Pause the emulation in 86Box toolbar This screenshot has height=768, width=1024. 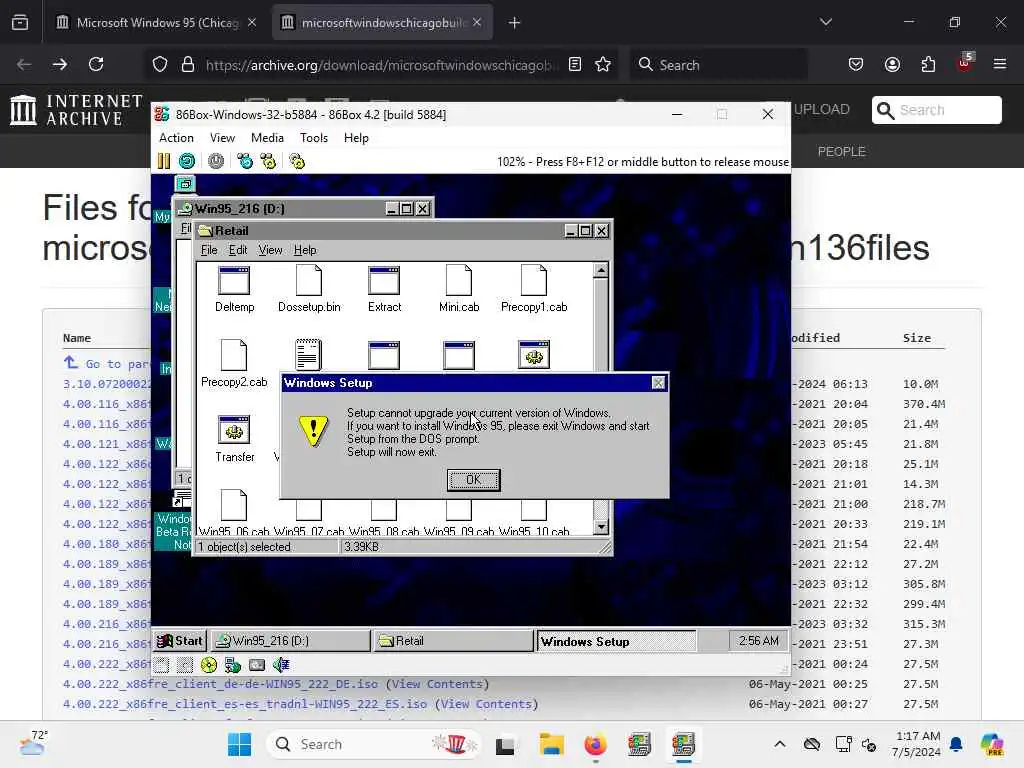click(x=164, y=161)
